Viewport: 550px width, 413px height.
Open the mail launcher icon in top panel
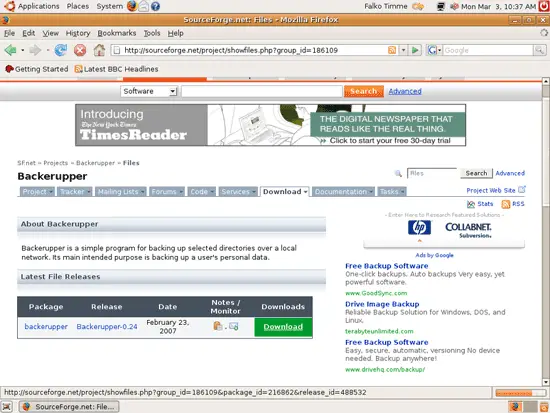point(143,6)
